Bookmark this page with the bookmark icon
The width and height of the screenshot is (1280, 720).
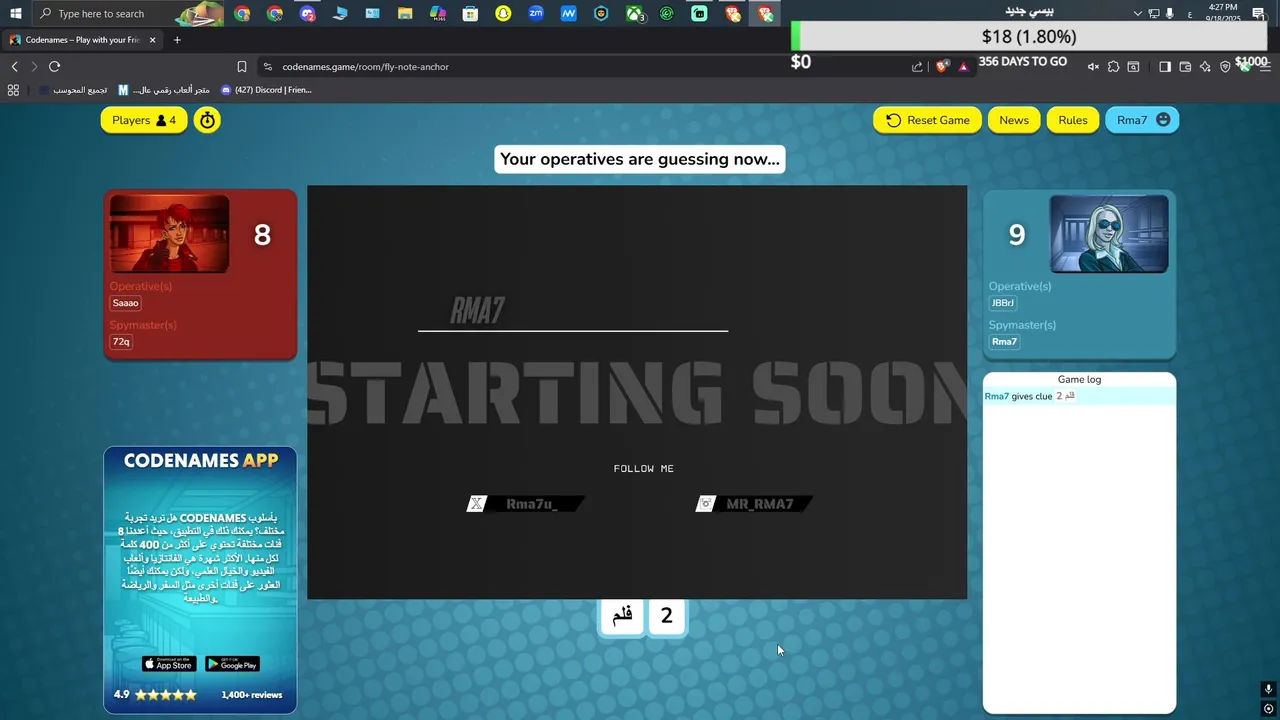point(242,67)
